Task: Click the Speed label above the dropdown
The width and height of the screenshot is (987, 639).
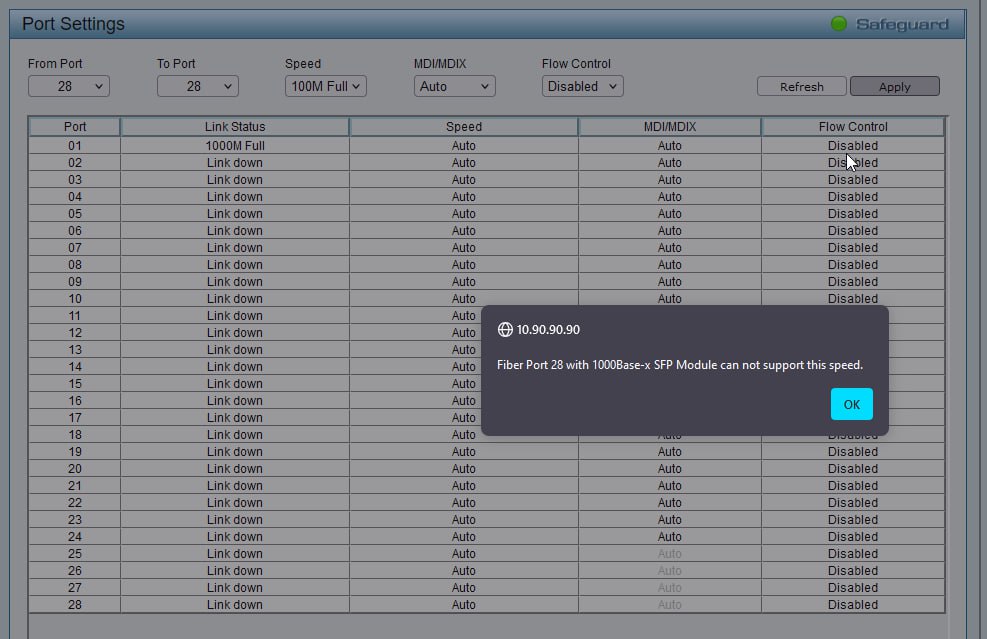Action: click(x=303, y=64)
